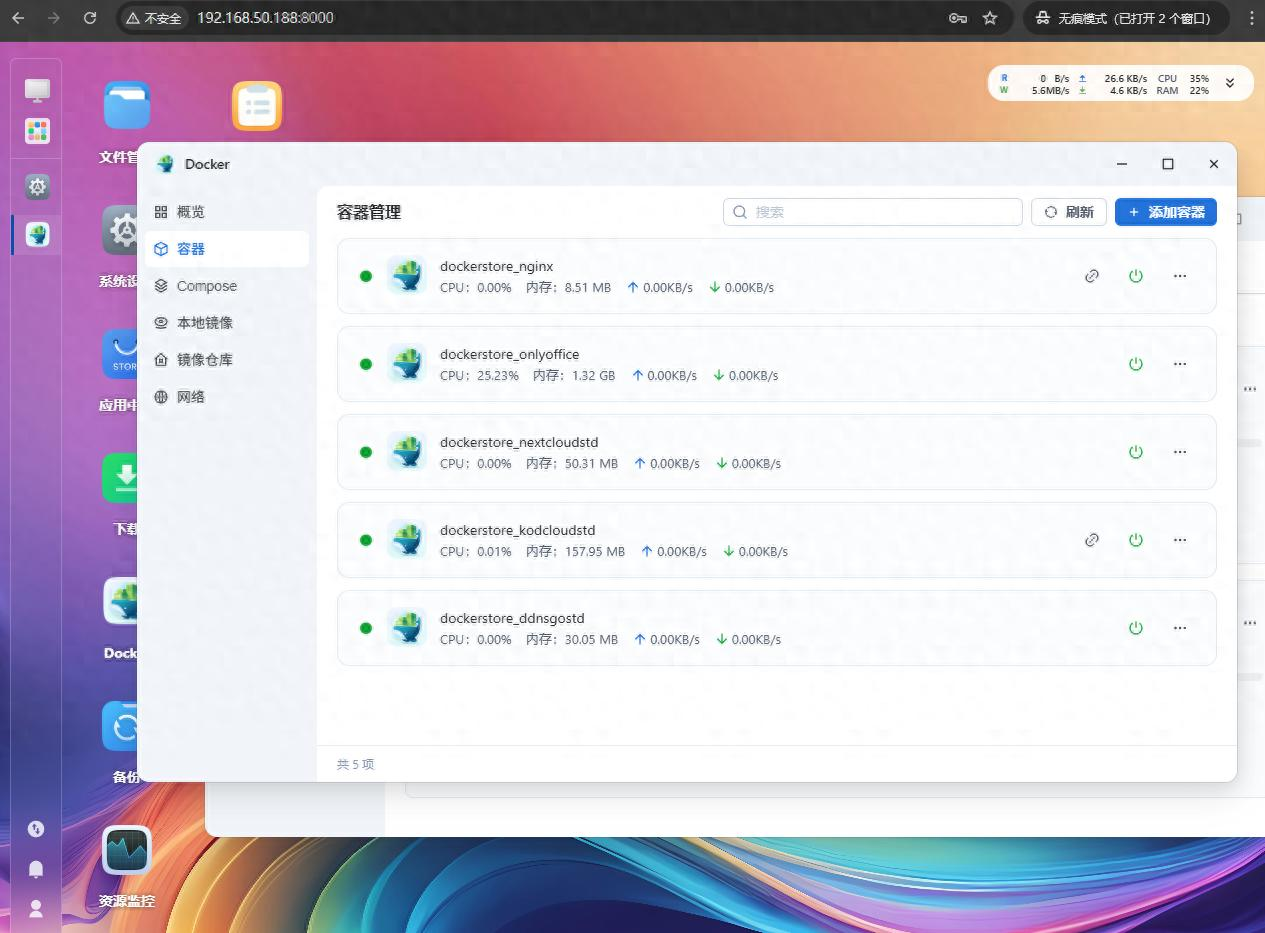This screenshot has height=933, width=1265.
Task: Click the 添加容器 button
Action: pos(1166,212)
